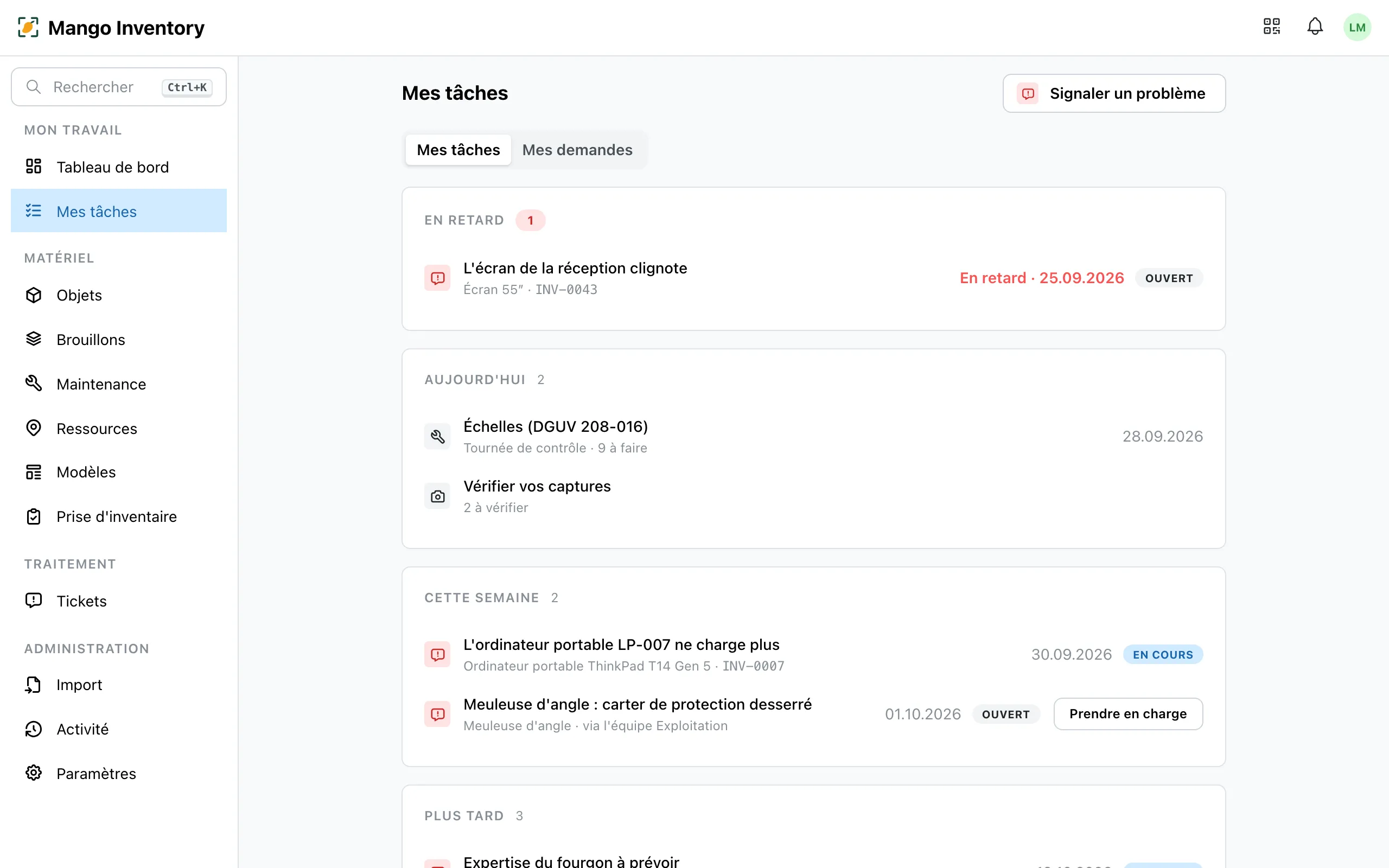Viewport: 1389px width, 868px height.
Task: Open the Maintenance section
Action: pos(119,384)
